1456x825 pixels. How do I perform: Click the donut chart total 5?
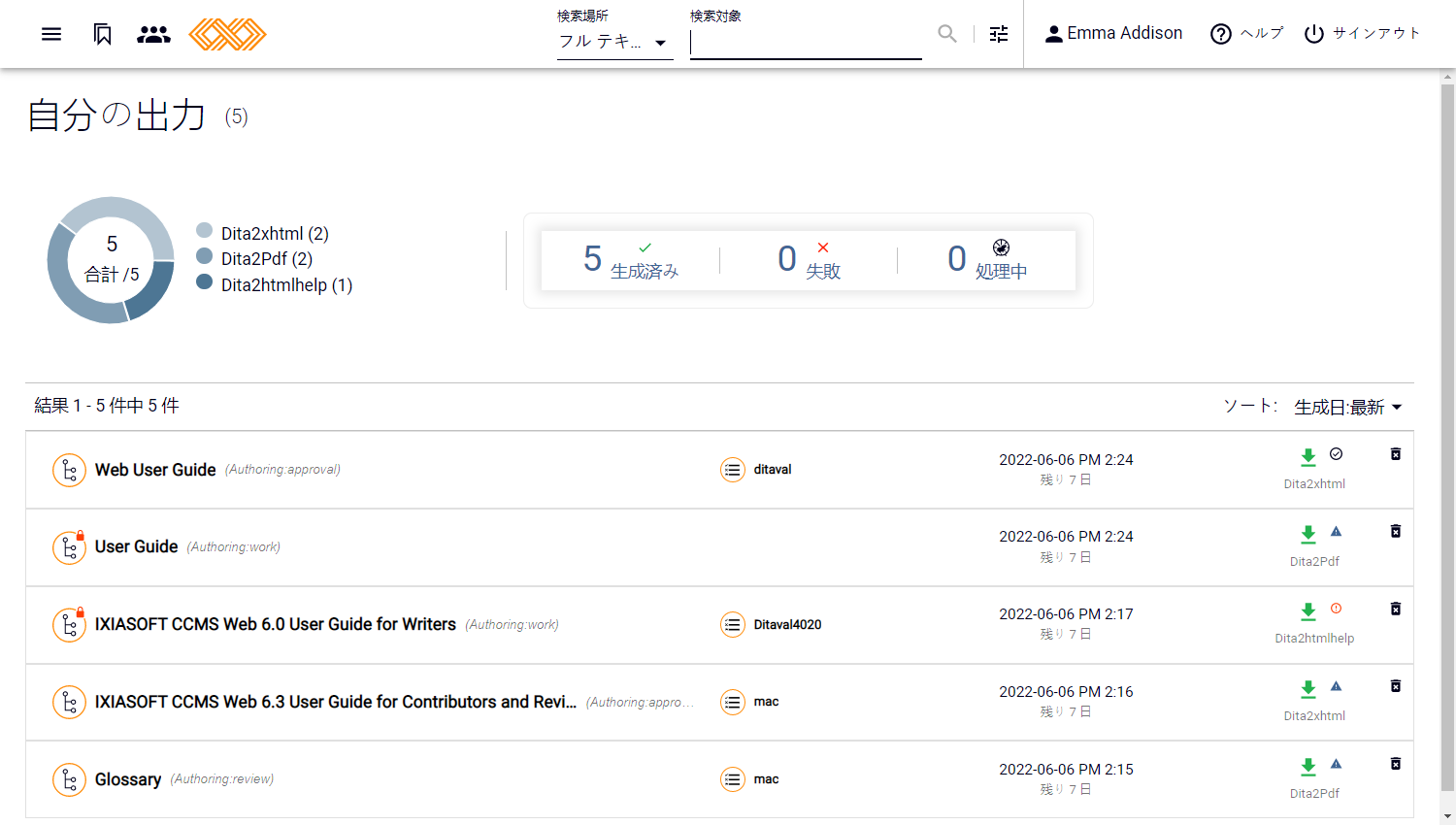tap(112, 259)
